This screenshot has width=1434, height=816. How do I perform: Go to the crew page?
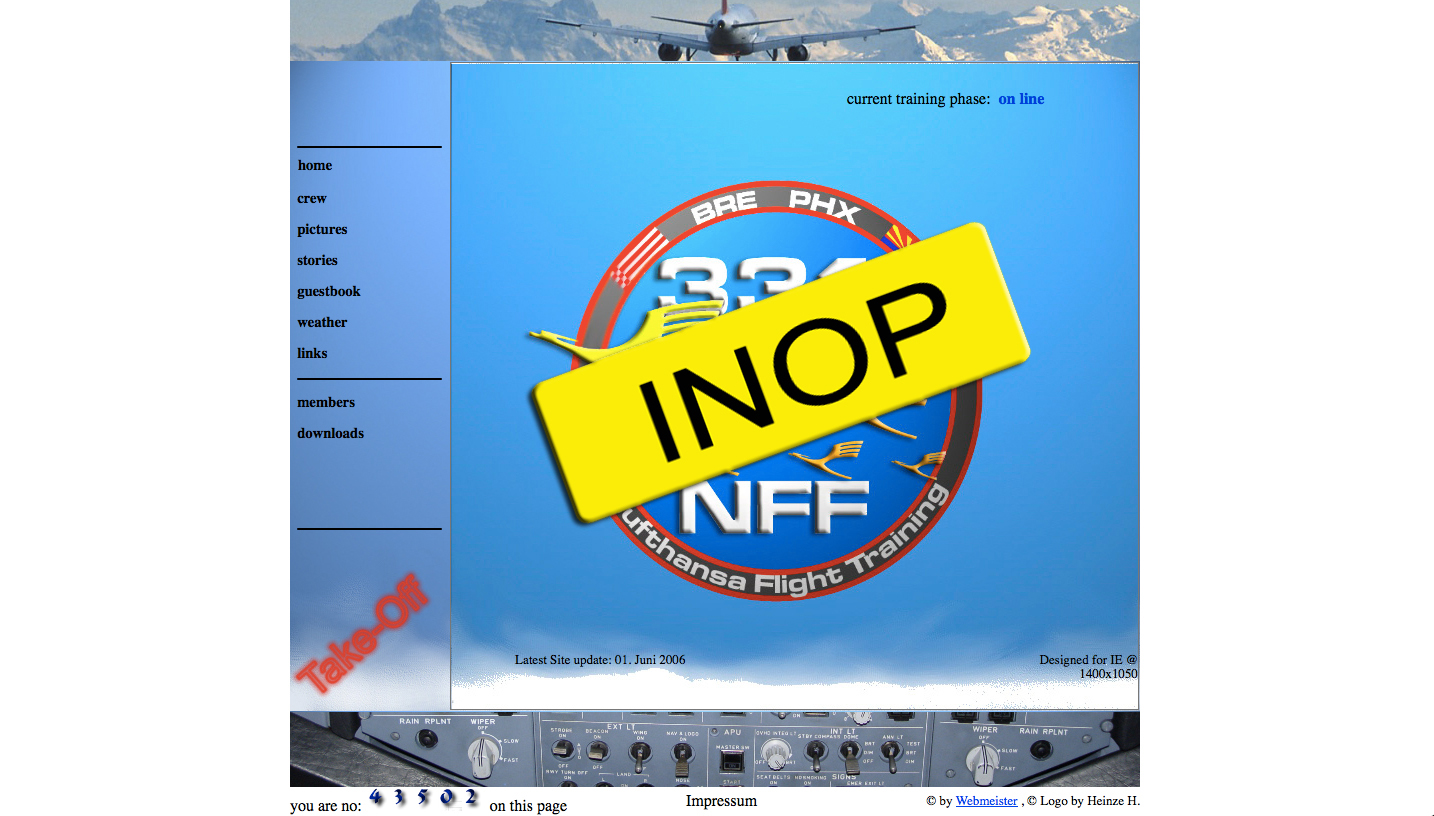tap(312, 199)
